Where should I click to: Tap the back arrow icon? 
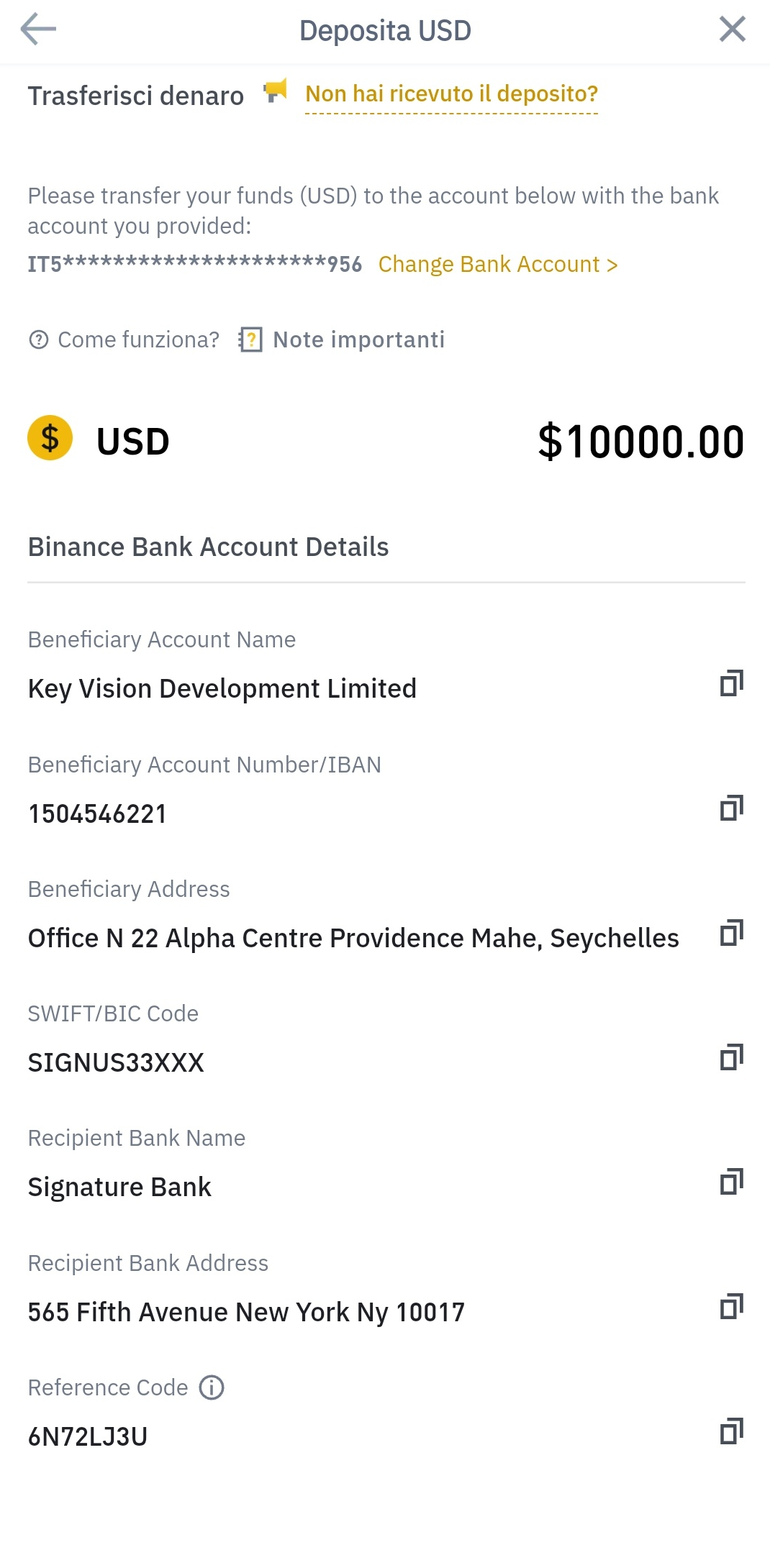pyautogui.click(x=38, y=29)
